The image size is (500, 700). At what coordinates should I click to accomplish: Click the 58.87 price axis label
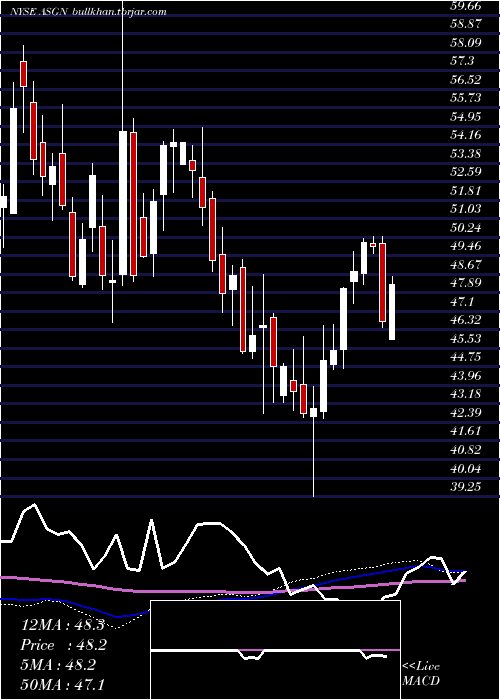(x=465, y=25)
